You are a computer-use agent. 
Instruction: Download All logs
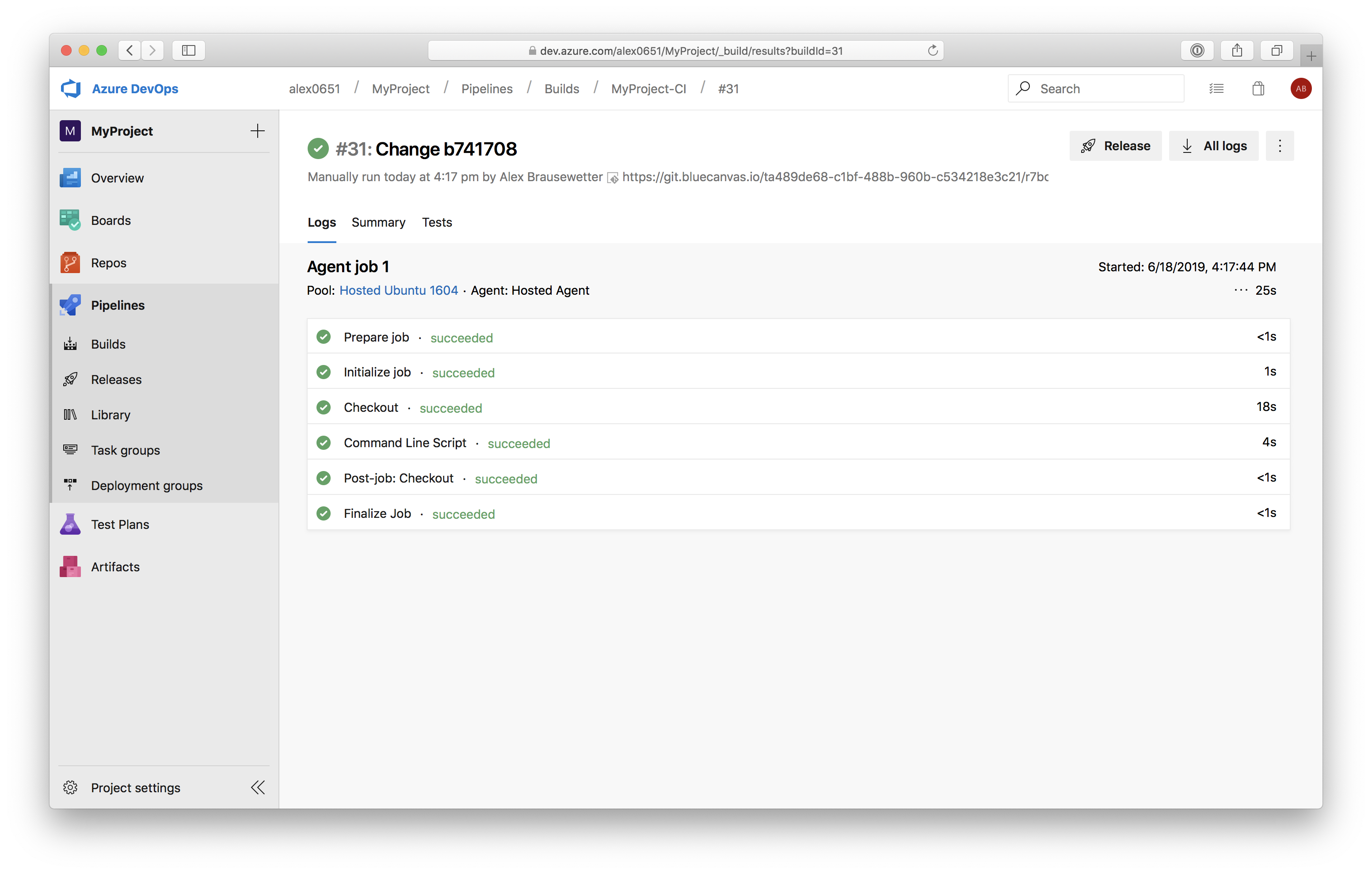click(x=1214, y=146)
